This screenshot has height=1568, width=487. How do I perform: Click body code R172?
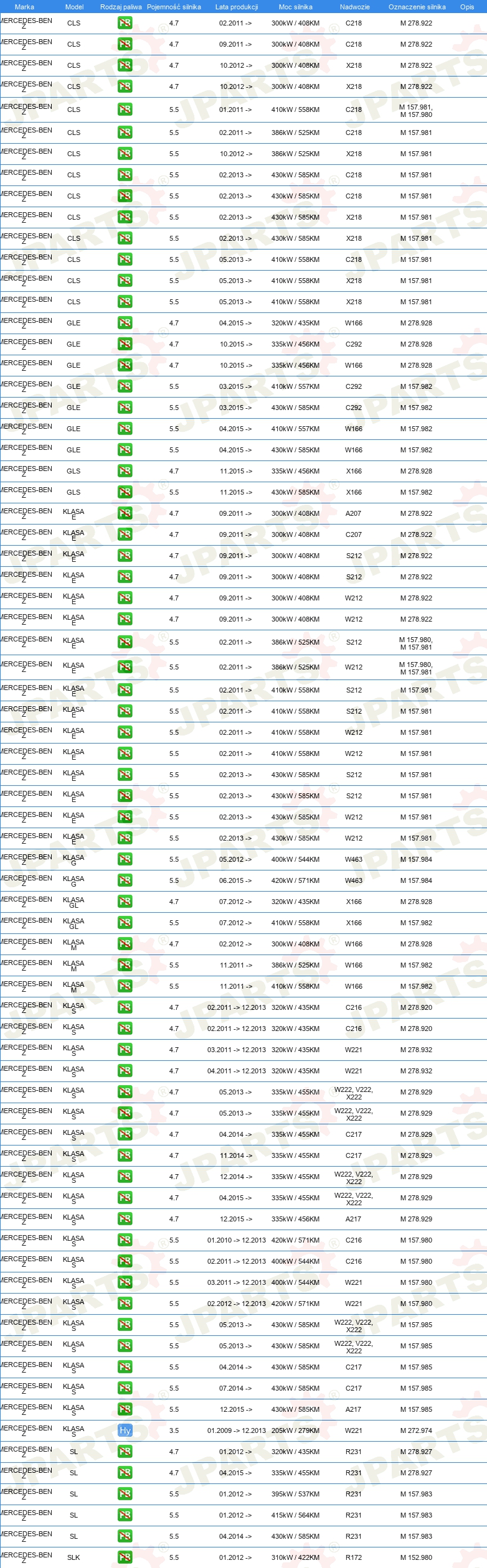click(x=354, y=1557)
